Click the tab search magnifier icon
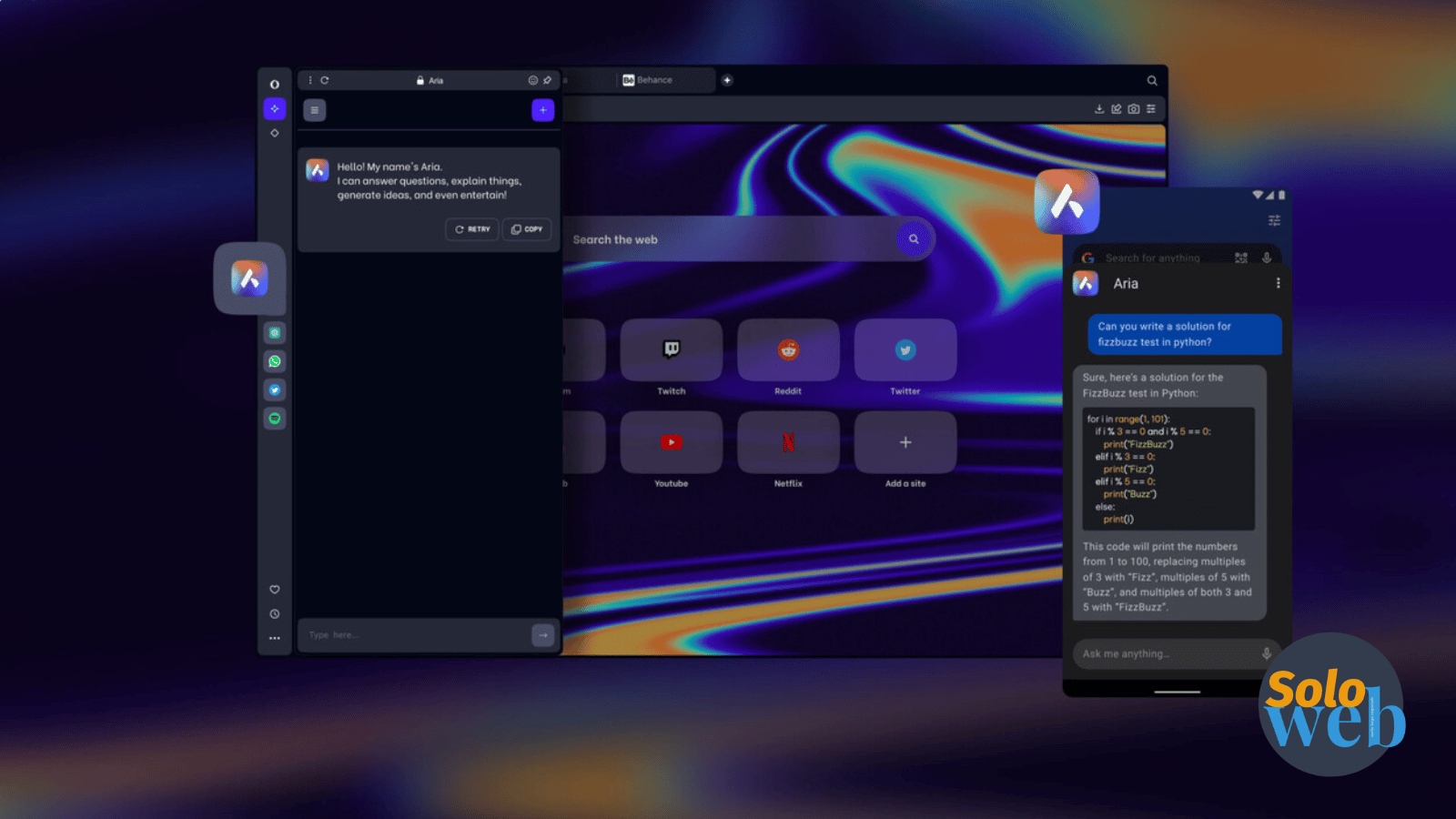Screen dimensions: 1456x819 click(1152, 80)
